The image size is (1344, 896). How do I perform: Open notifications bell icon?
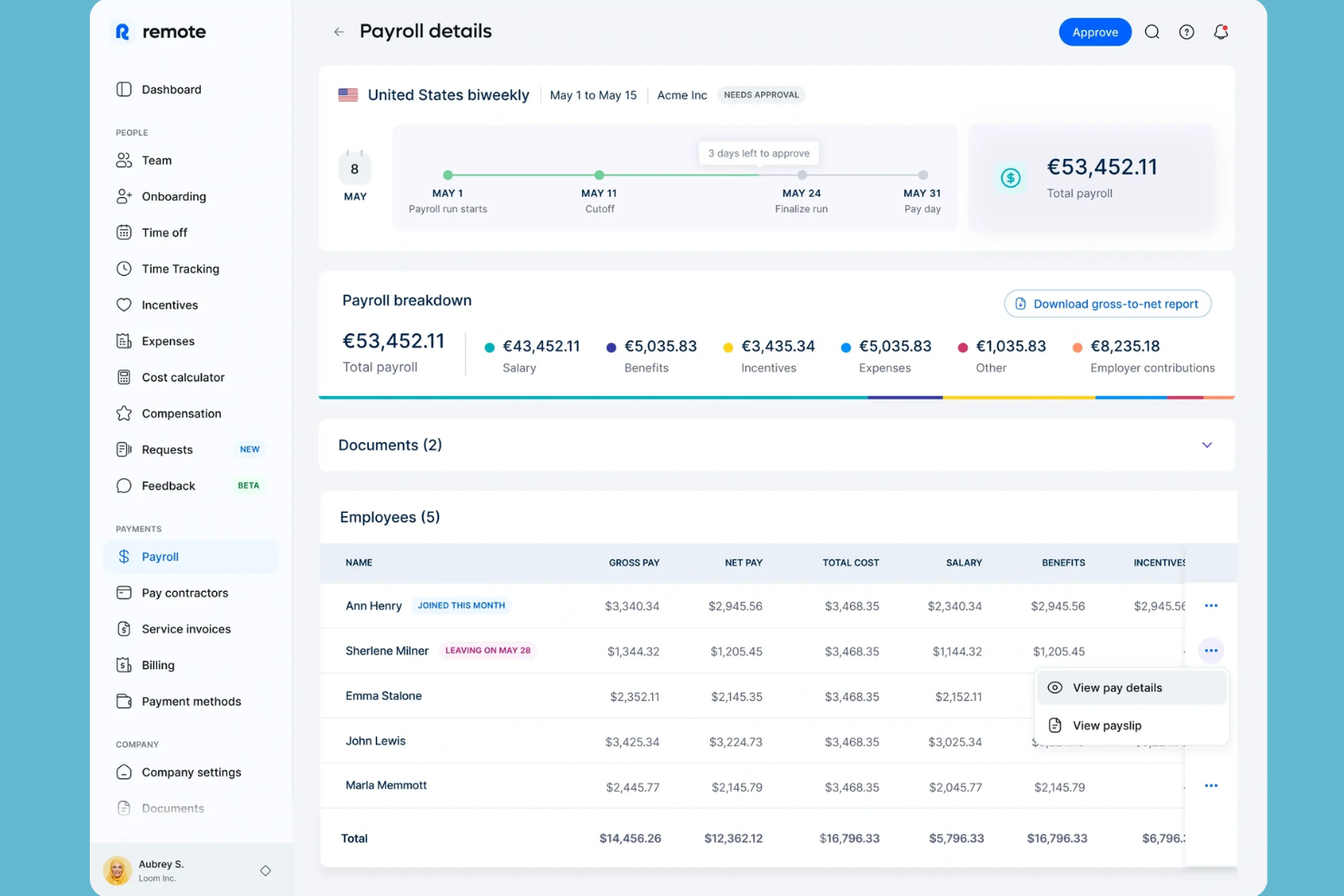1220,32
